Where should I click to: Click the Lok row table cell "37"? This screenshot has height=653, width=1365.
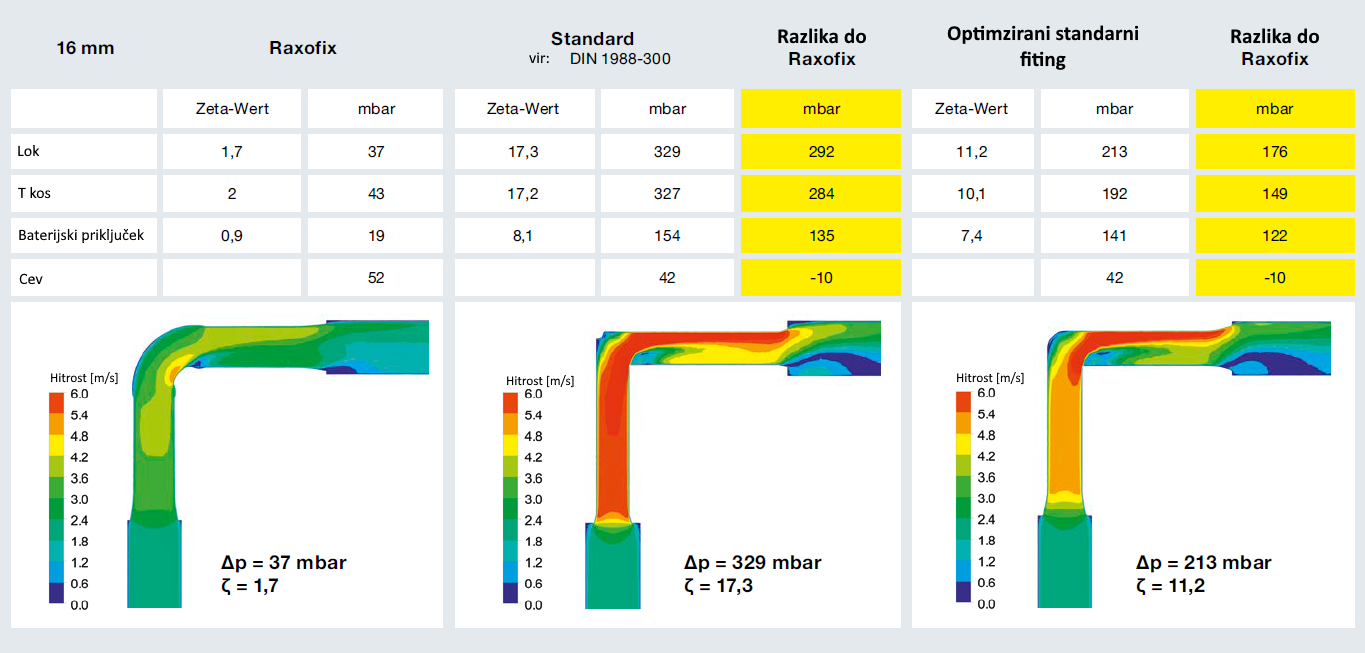[x=376, y=152]
